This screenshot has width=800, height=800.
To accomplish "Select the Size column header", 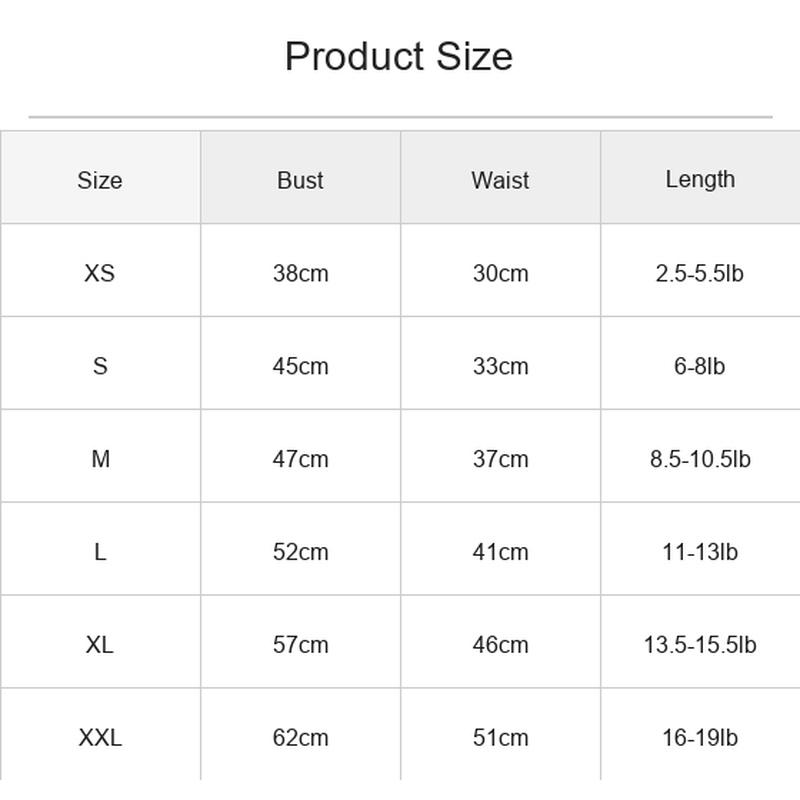I will coord(100,178).
